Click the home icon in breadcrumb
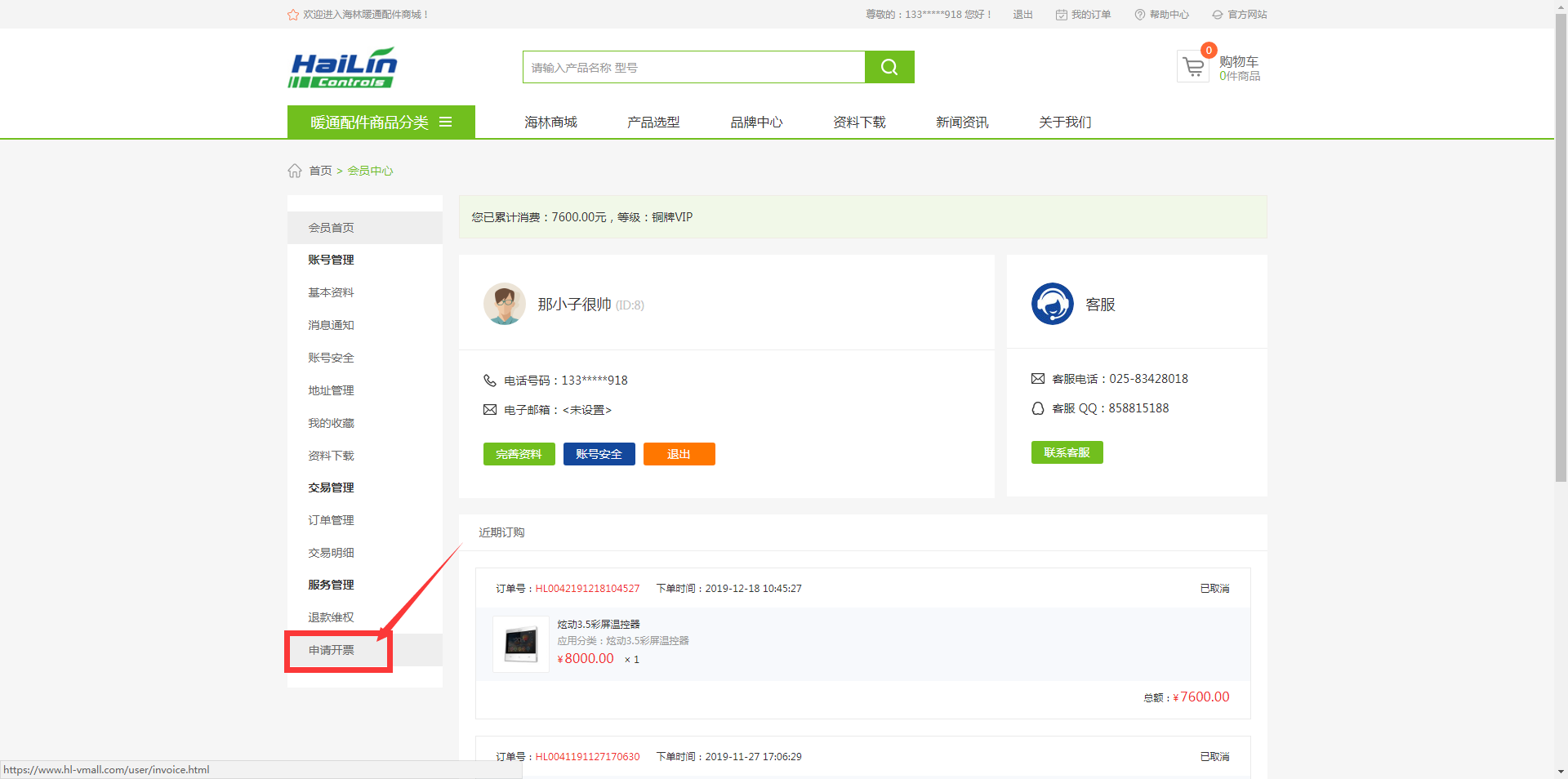Viewport: 1568px width, 779px height. coord(295,171)
